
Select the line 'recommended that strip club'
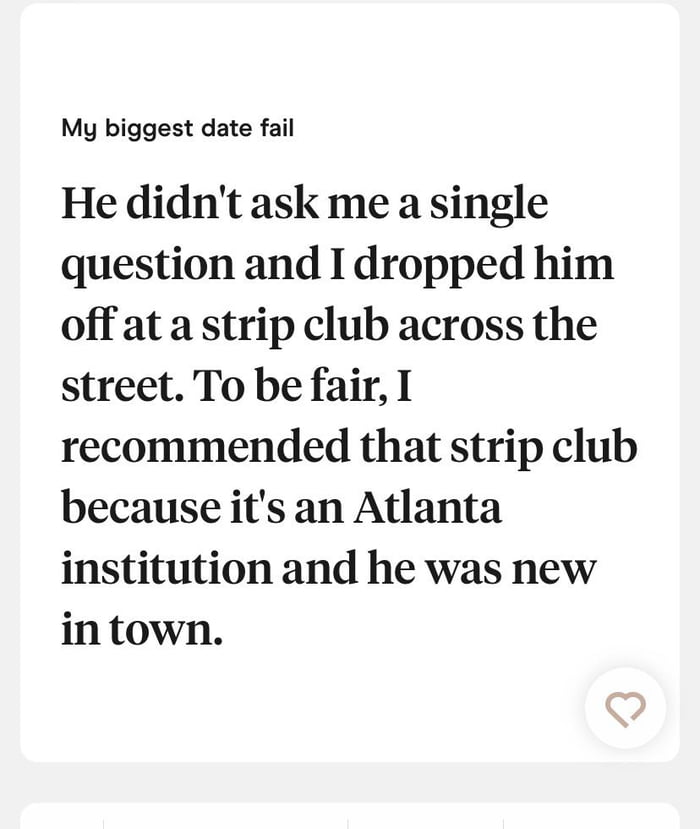tap(348, 447)
